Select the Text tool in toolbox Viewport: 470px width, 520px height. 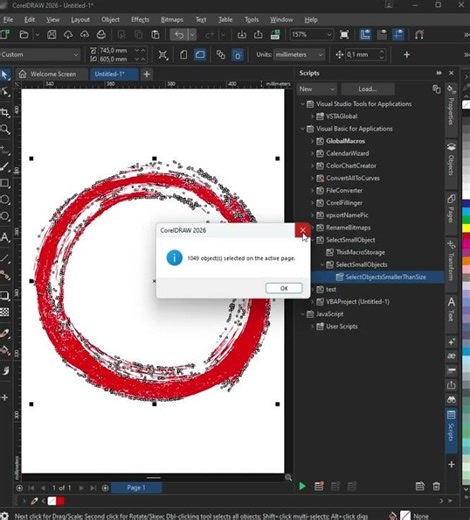coord(5,237)
